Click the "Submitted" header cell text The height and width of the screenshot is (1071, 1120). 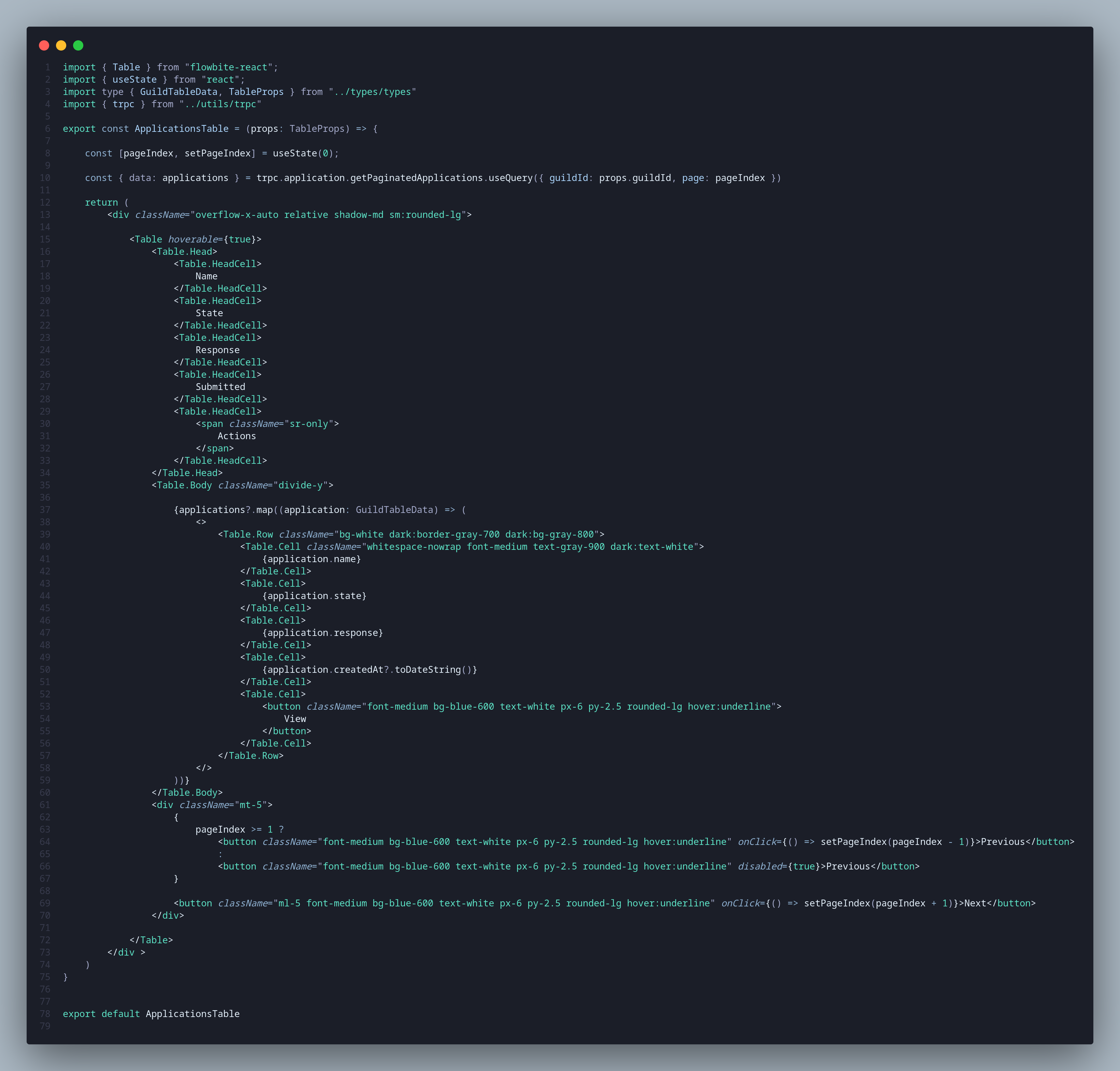click(220, 387)
